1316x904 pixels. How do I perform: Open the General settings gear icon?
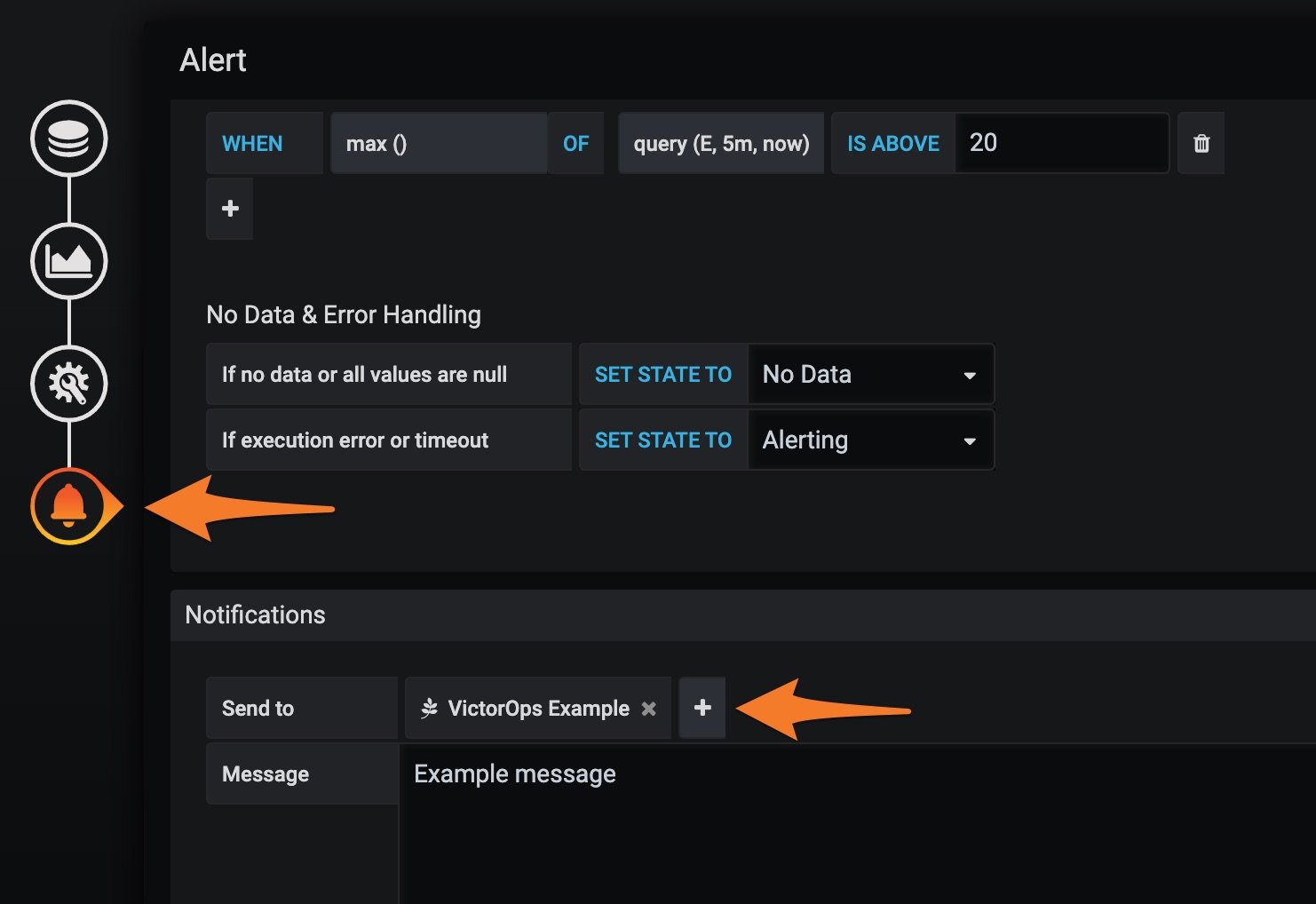69,384
